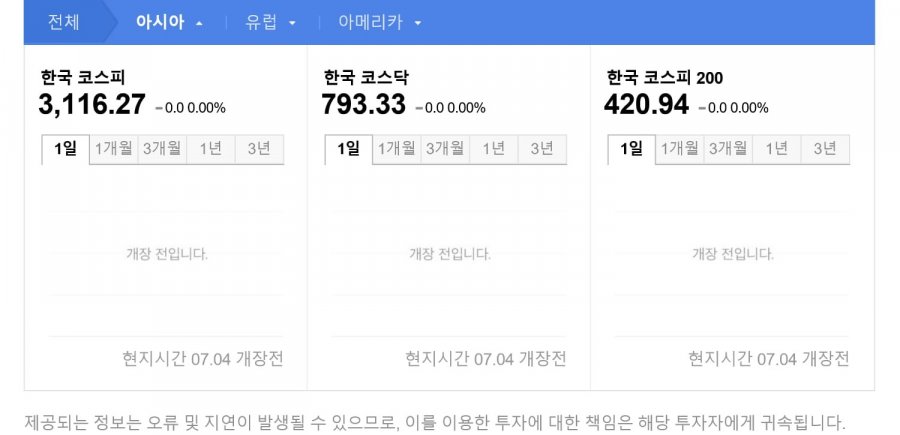Open the 한국 코스피 index title
The height and width of the screenshot is (435, 900).
83,77
